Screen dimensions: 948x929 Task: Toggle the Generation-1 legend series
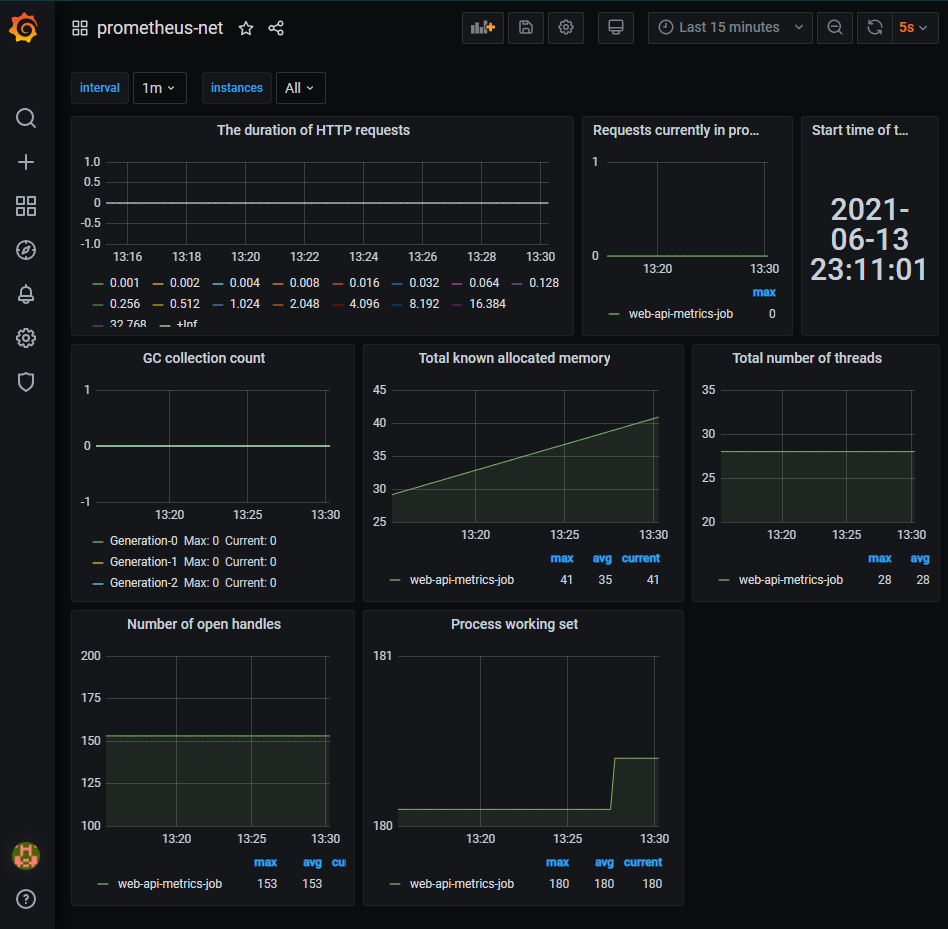pos(143,562)
